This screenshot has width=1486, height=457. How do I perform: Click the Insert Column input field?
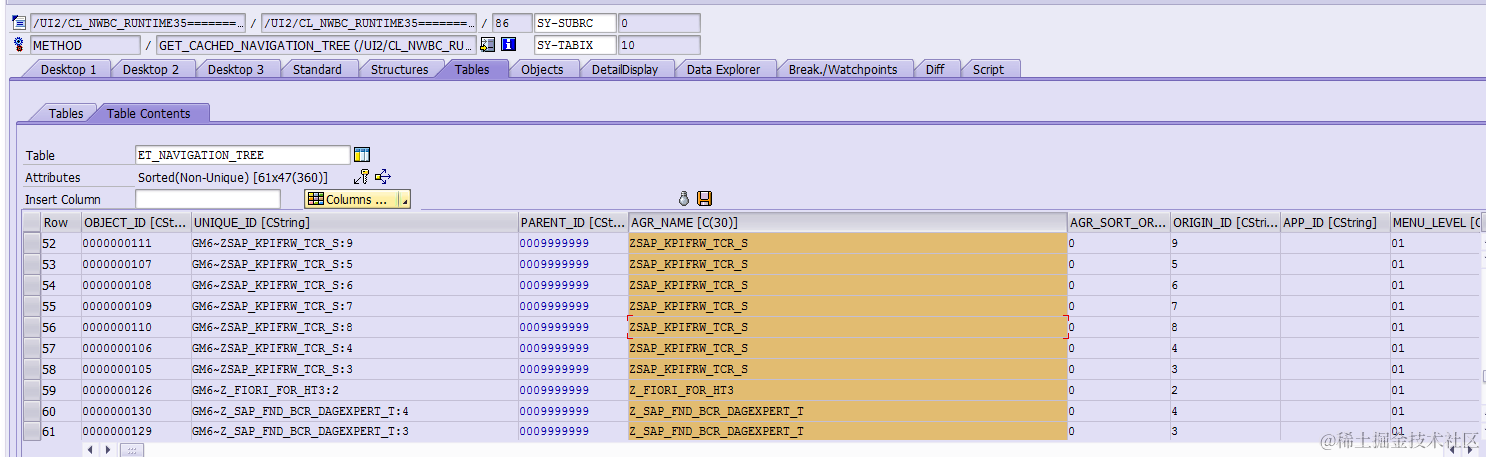[208, 199]
